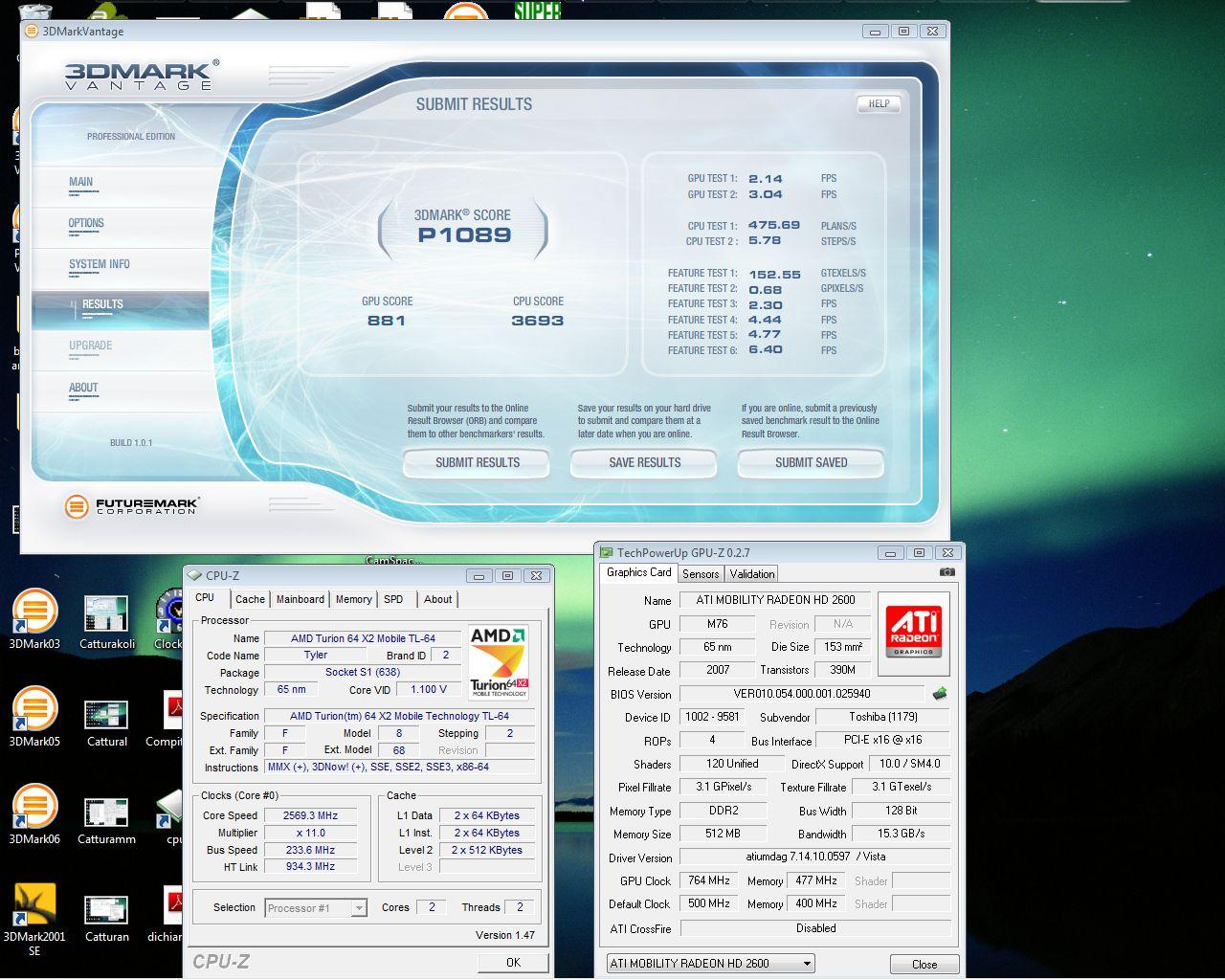The height and width of the screenshot is (980, 1225).
Task: Click OK in the CPU-Z window
Action: pos(513,962)
